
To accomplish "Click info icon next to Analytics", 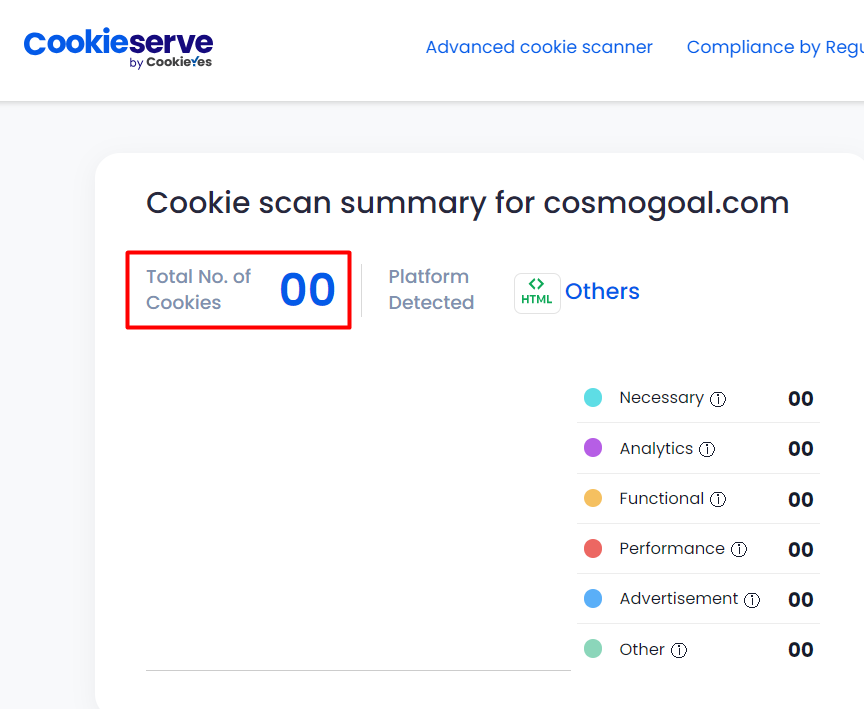I will click(x=707, y=450).
